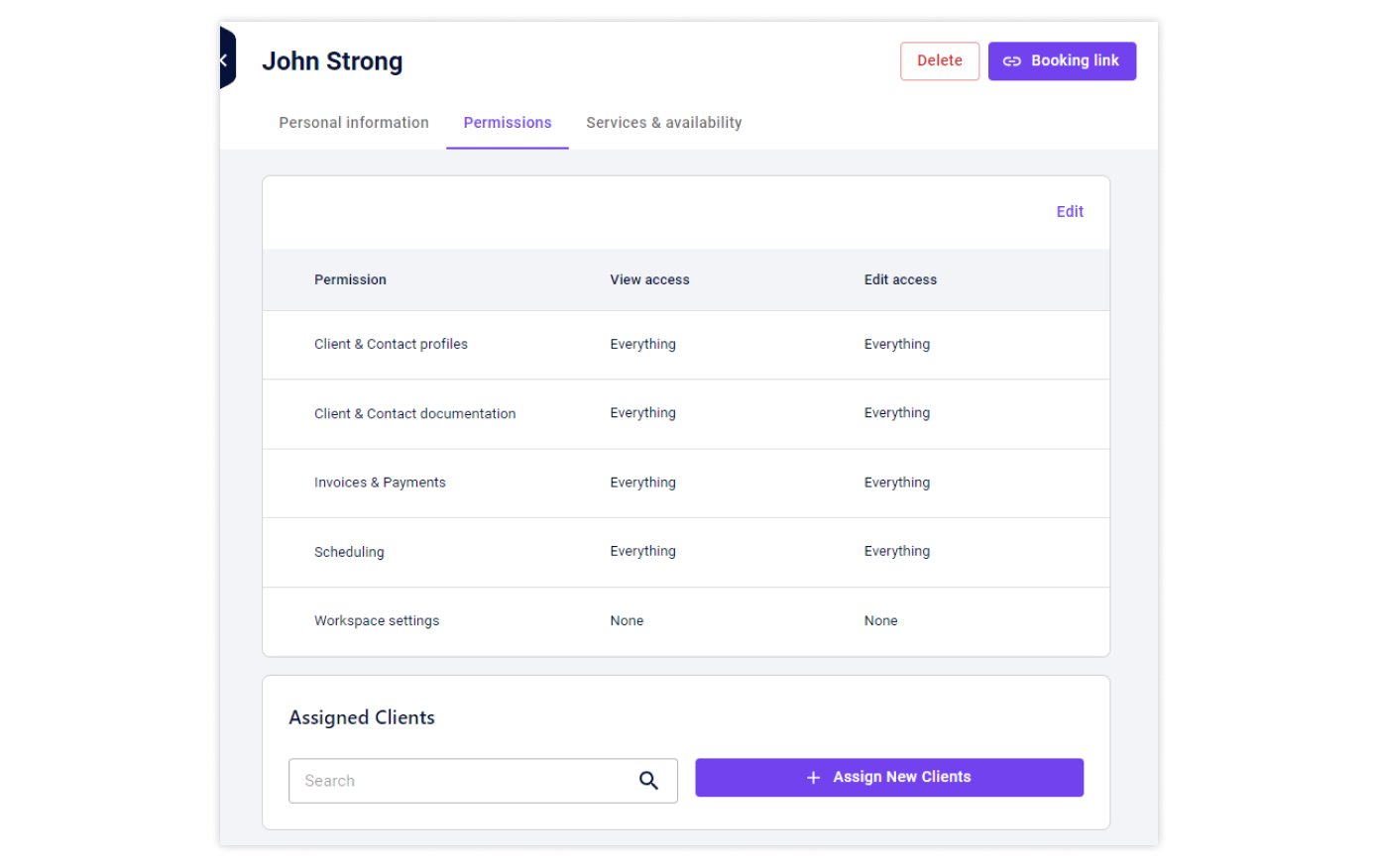Click Everything under View access for Scheduling
The image size is (1378, 868).
coord(642,551)
